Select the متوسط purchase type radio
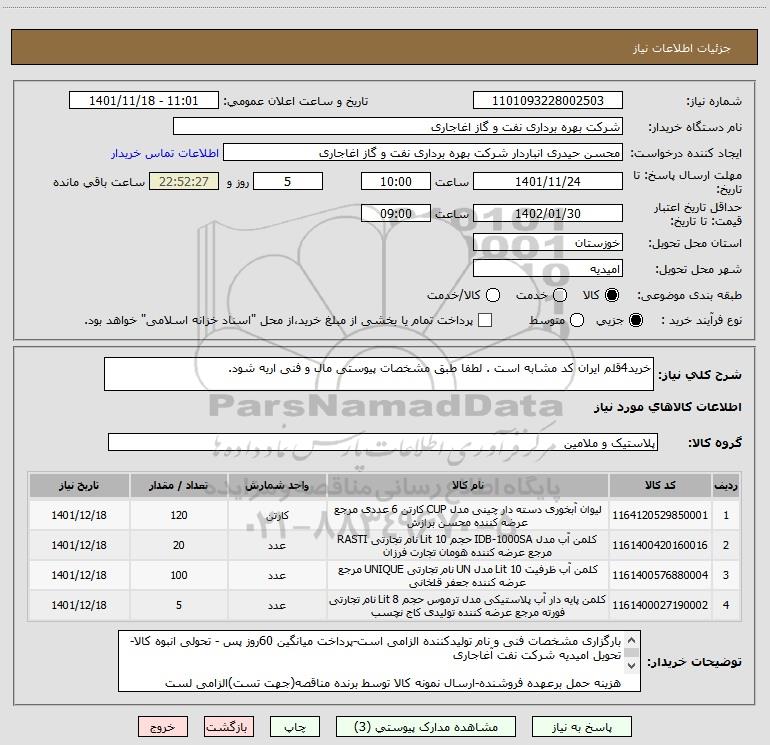Image resolution: width=770 pixels, height=745 pixels. (577, 320)
